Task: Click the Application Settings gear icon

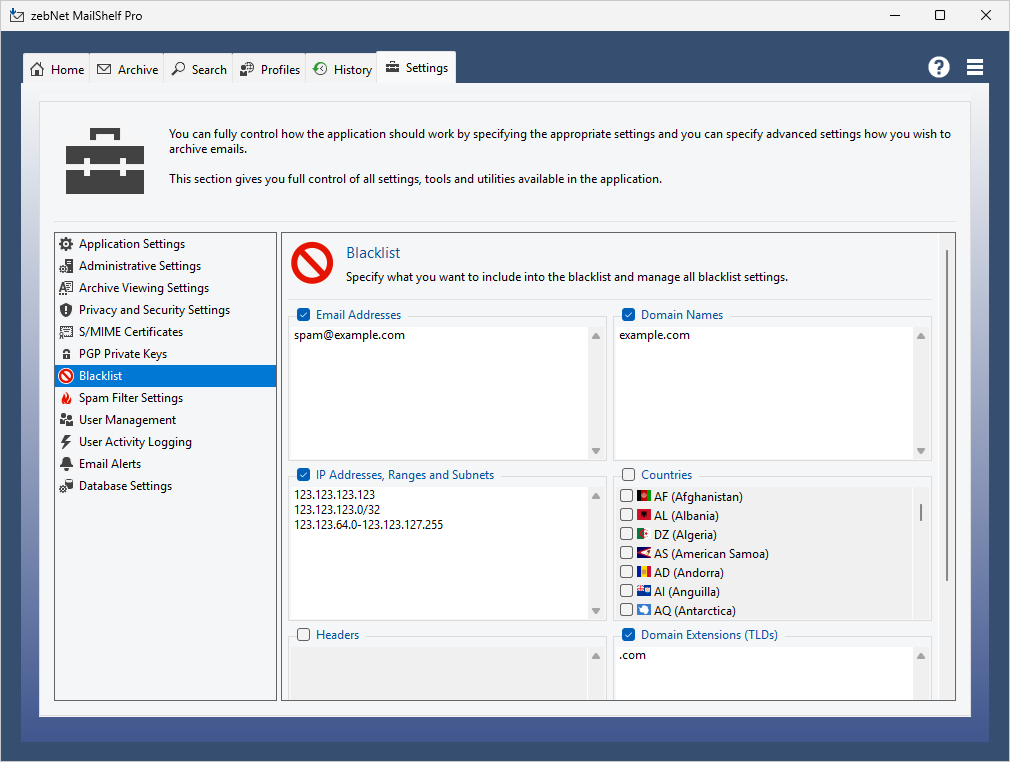Action: tap(67, 244)
